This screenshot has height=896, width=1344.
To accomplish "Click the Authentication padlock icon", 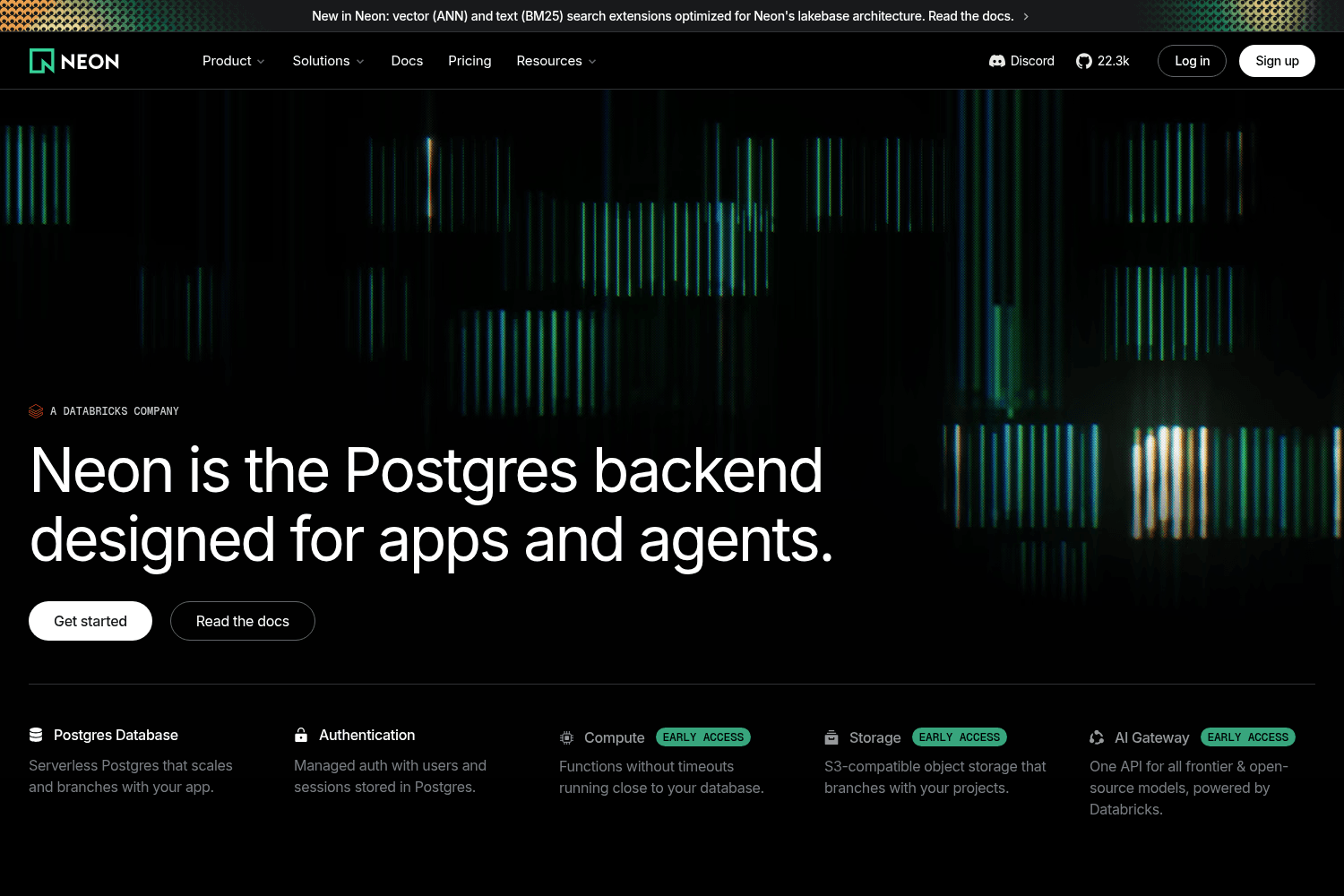I will point(301,735).
